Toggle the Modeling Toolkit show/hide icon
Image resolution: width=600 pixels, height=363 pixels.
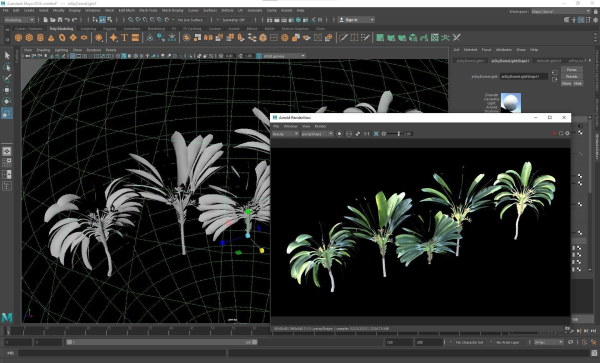click(x=567, y=20)
